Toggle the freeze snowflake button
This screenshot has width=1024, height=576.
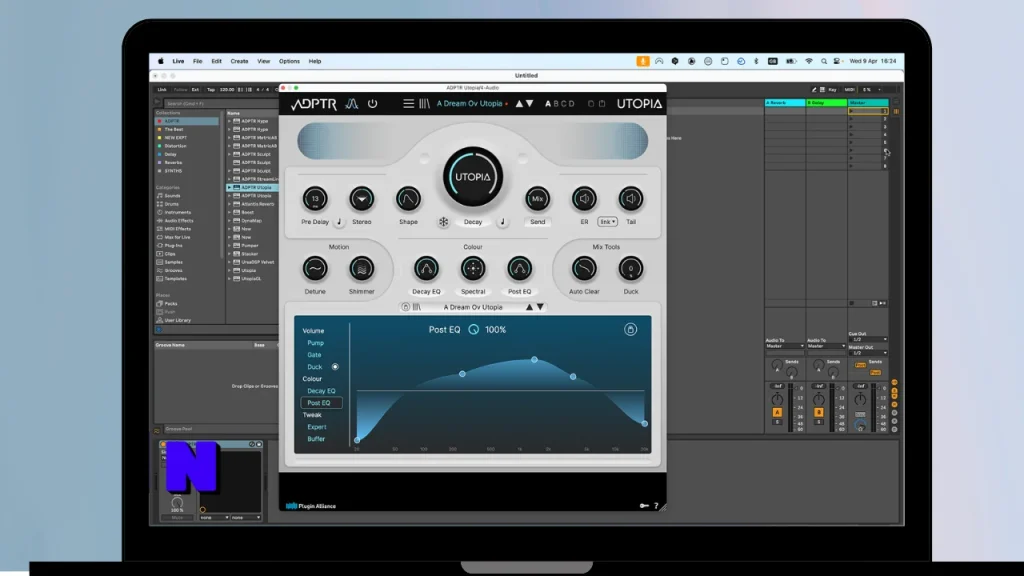click(443, 222)
